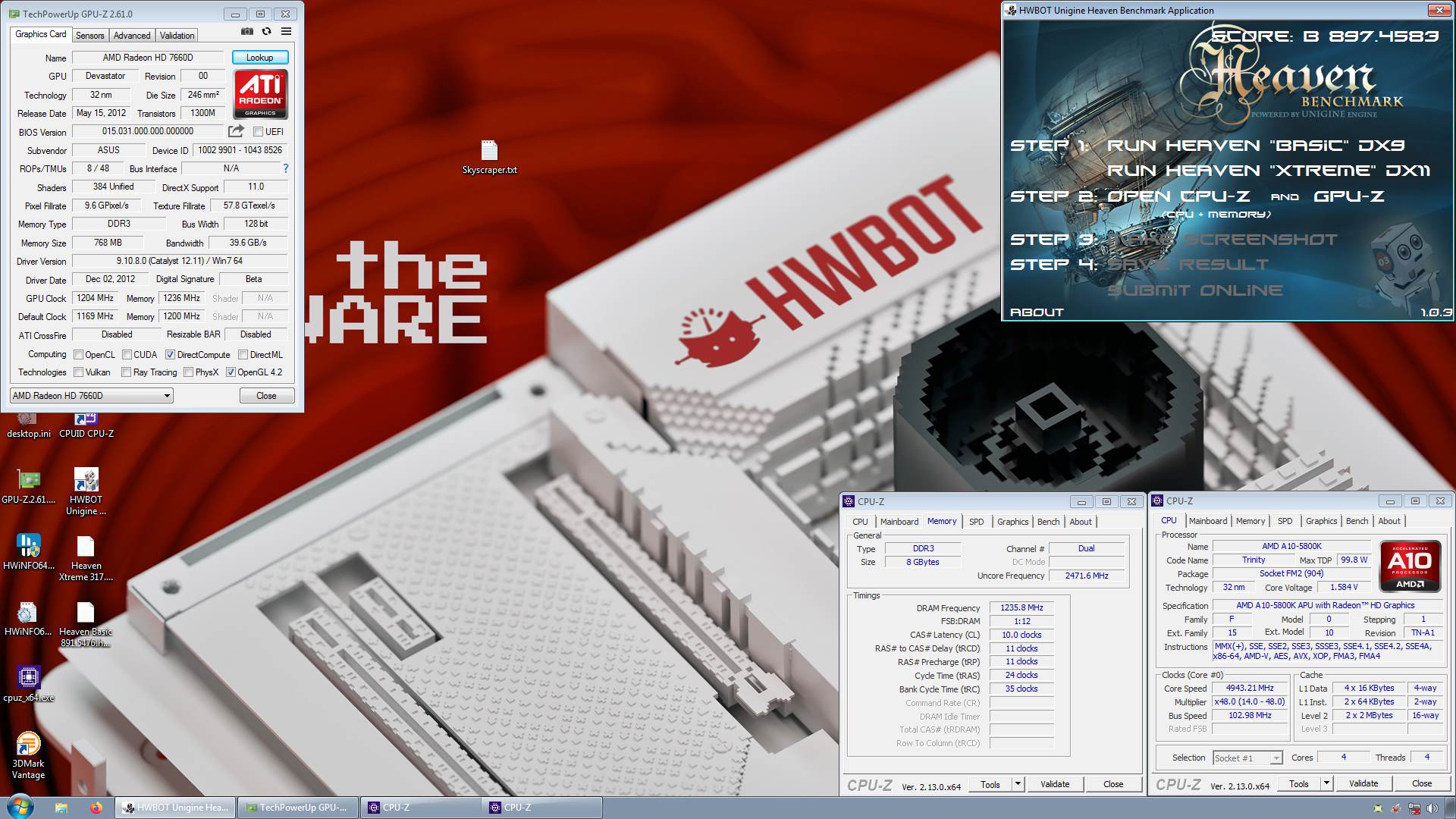Click the GPU name field AMD Radeon HD 7660D

(x=148, y=58)
